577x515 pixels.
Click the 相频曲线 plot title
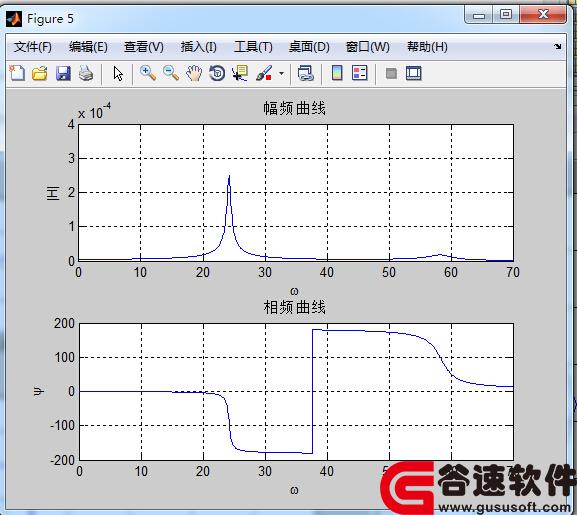(294, 307)
